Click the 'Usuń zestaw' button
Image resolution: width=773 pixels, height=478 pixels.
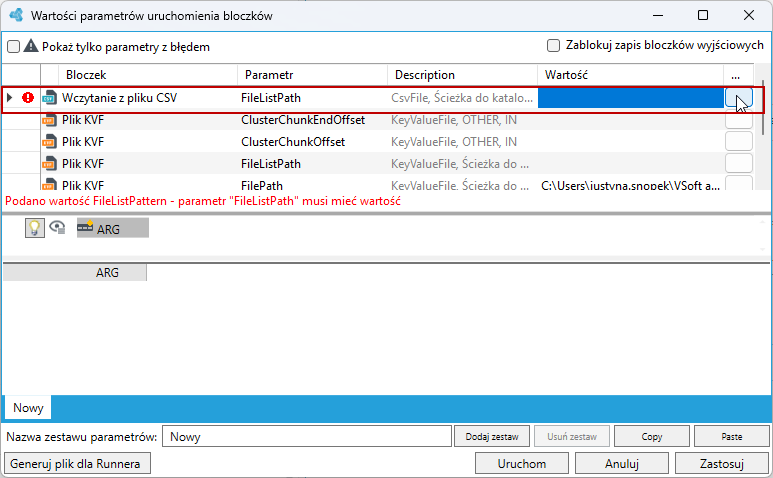(x=572, y=437)
